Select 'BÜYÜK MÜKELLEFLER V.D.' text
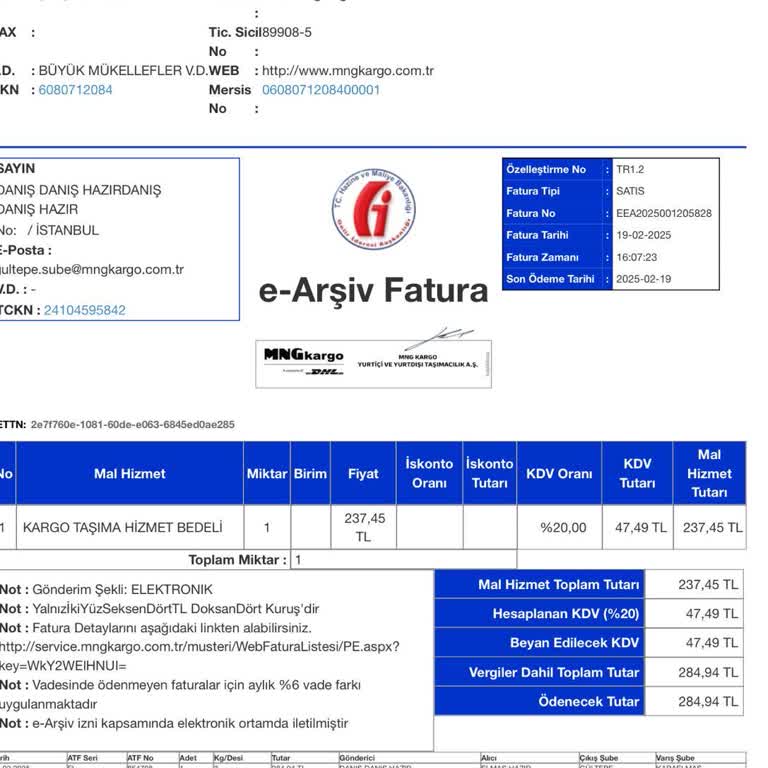The width and height of the screenshot is (768, 768). click(123, 71)
